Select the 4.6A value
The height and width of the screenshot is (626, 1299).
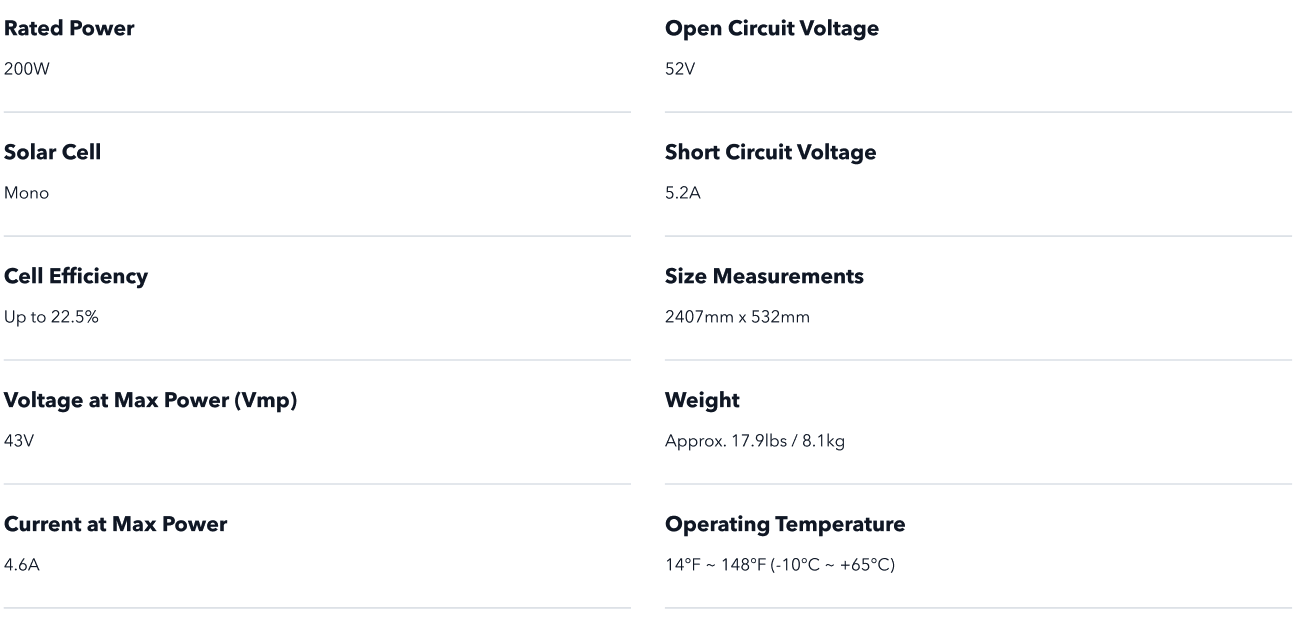(x=21, y=565)
